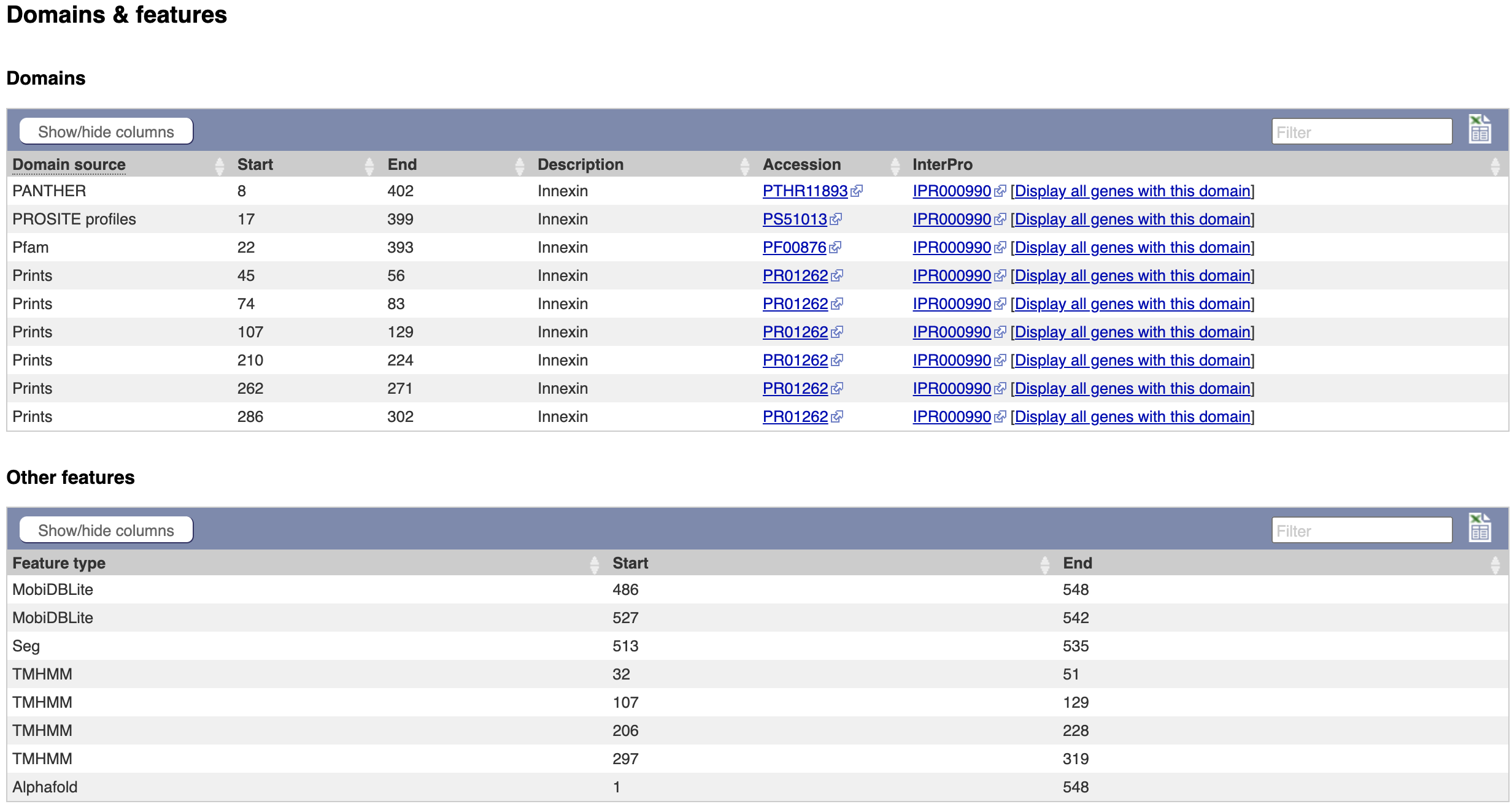Sort Domains table by InterPro arrows
The width and height of the screenshot is (1512, 812).
pyautogui.click(x=1495, y=166)
